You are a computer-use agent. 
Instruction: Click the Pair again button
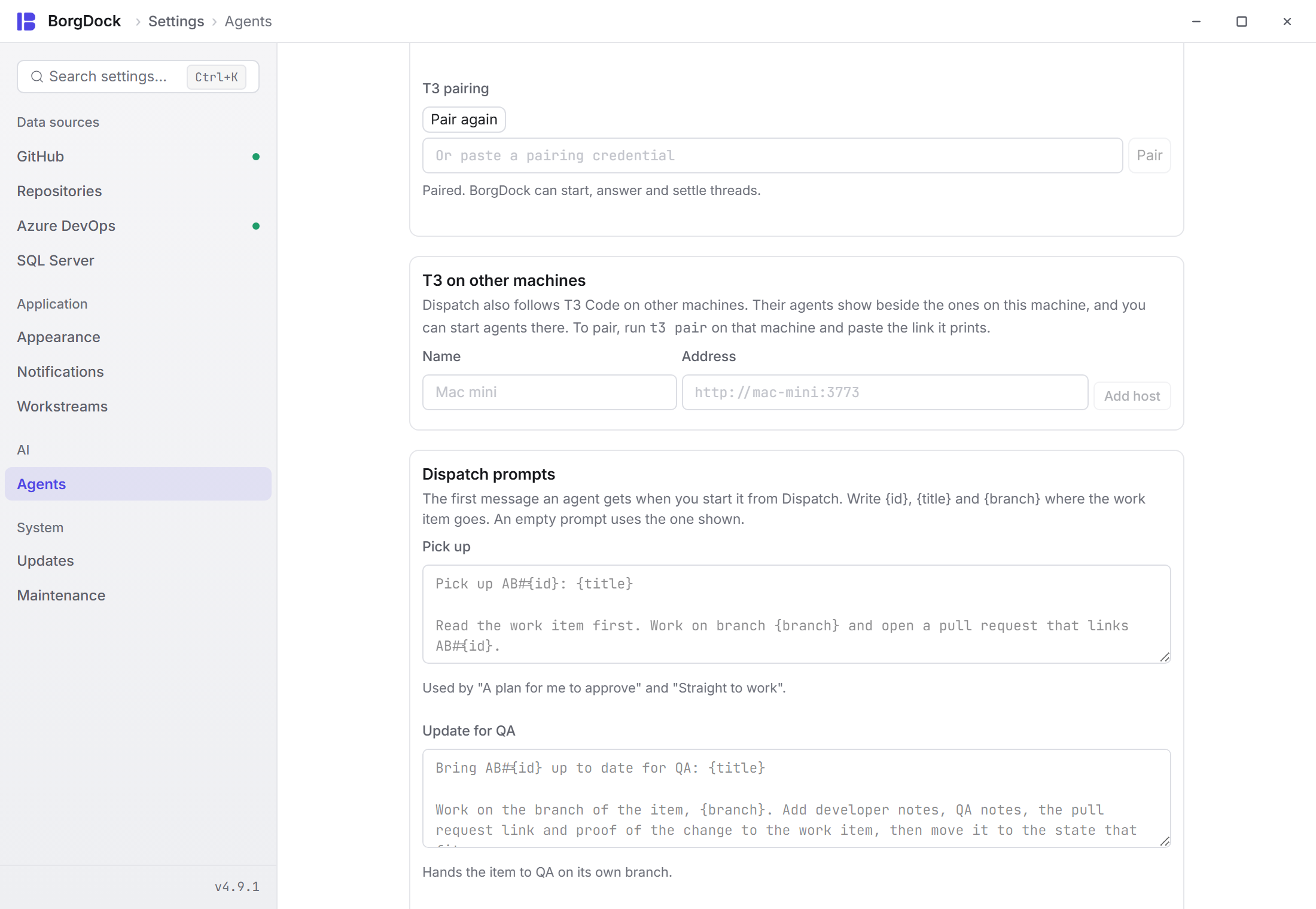coord(464,120)
